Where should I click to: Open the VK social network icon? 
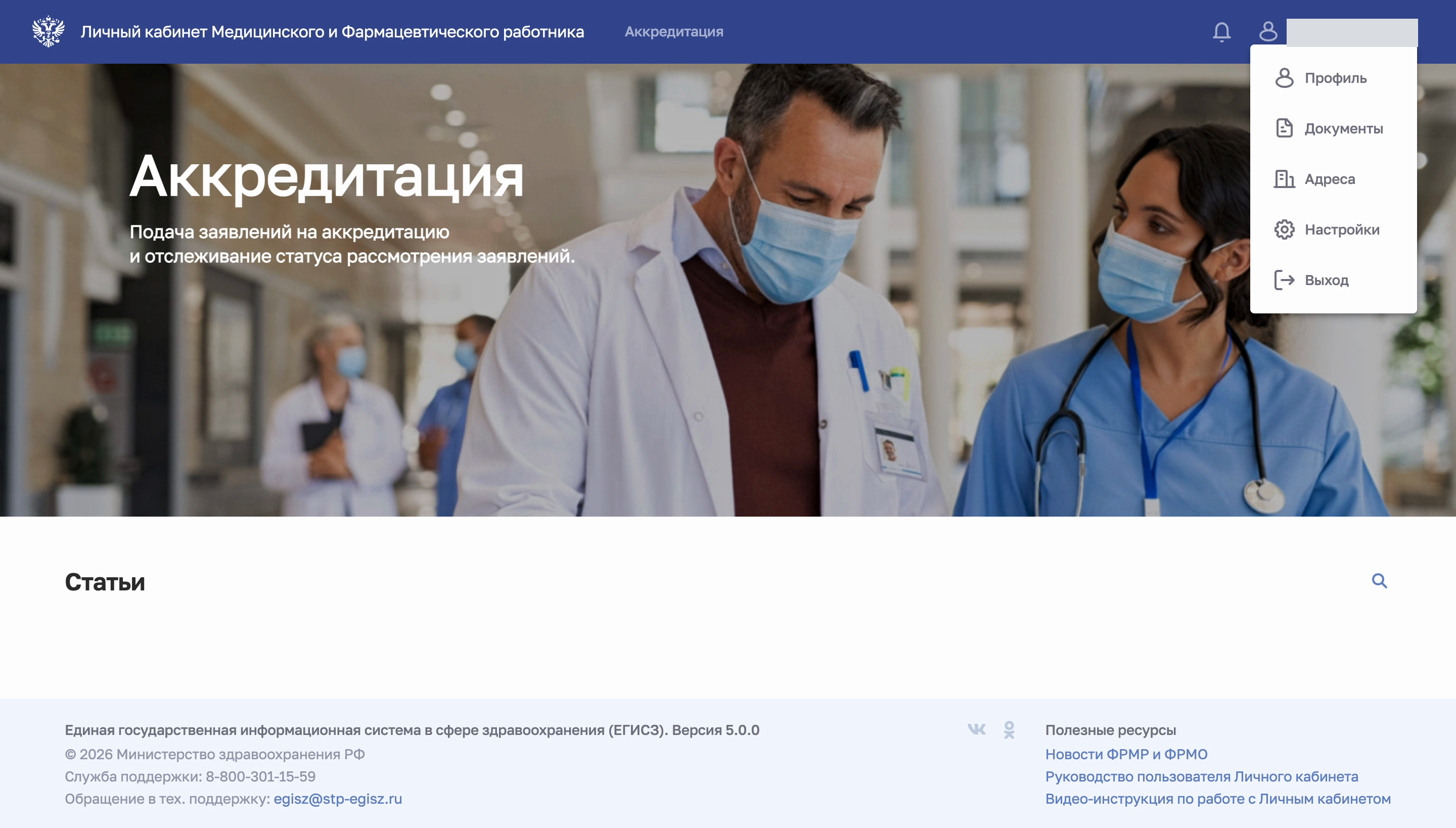click(977, 729)
